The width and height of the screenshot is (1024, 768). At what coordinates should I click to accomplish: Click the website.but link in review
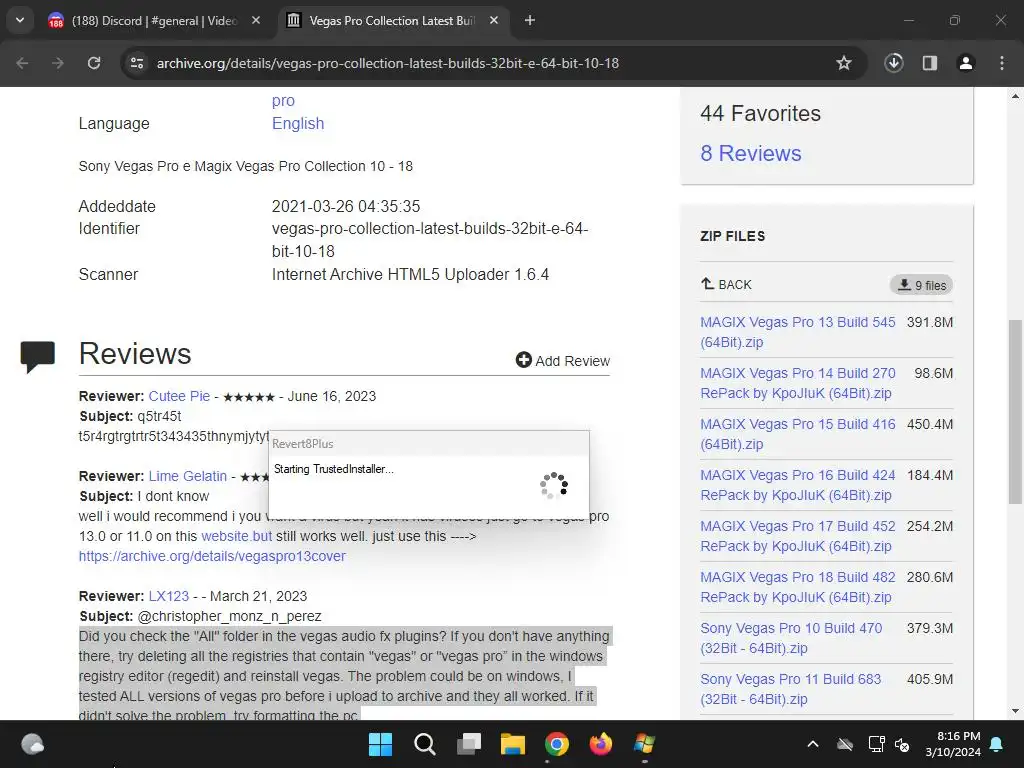236,536
